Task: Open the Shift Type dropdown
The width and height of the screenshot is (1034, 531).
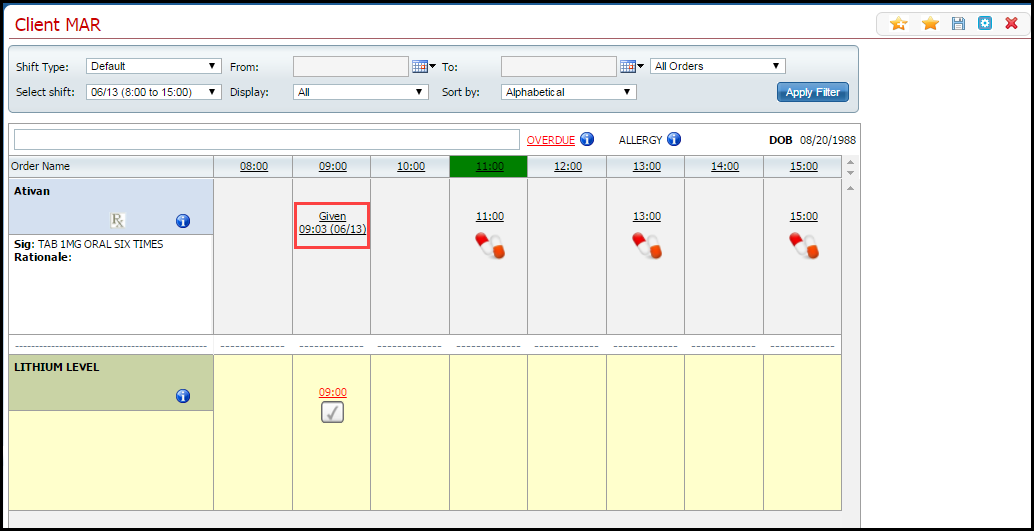Action: click(153, 66)
